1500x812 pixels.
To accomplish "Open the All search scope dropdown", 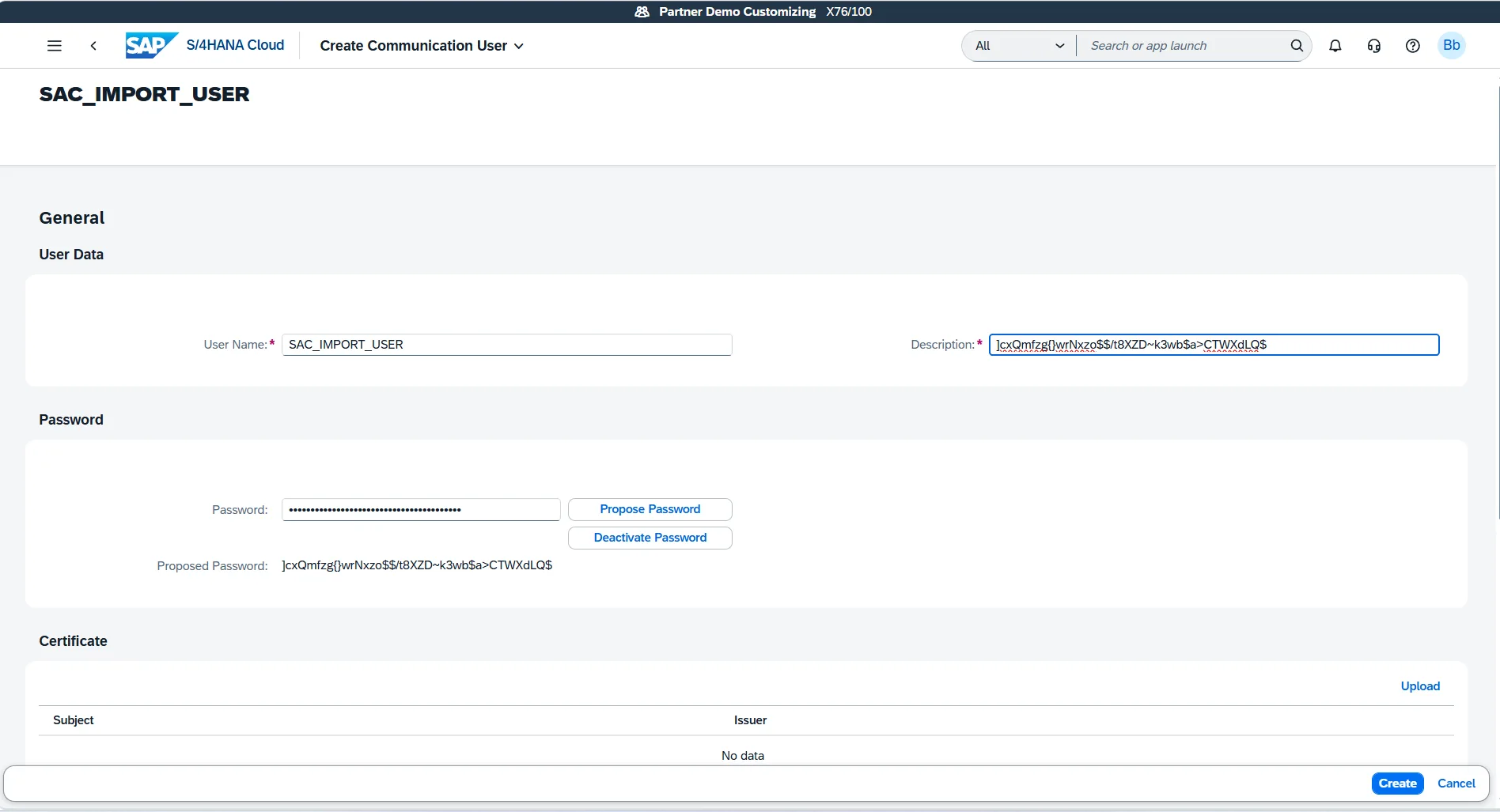I will (1020, 46).
